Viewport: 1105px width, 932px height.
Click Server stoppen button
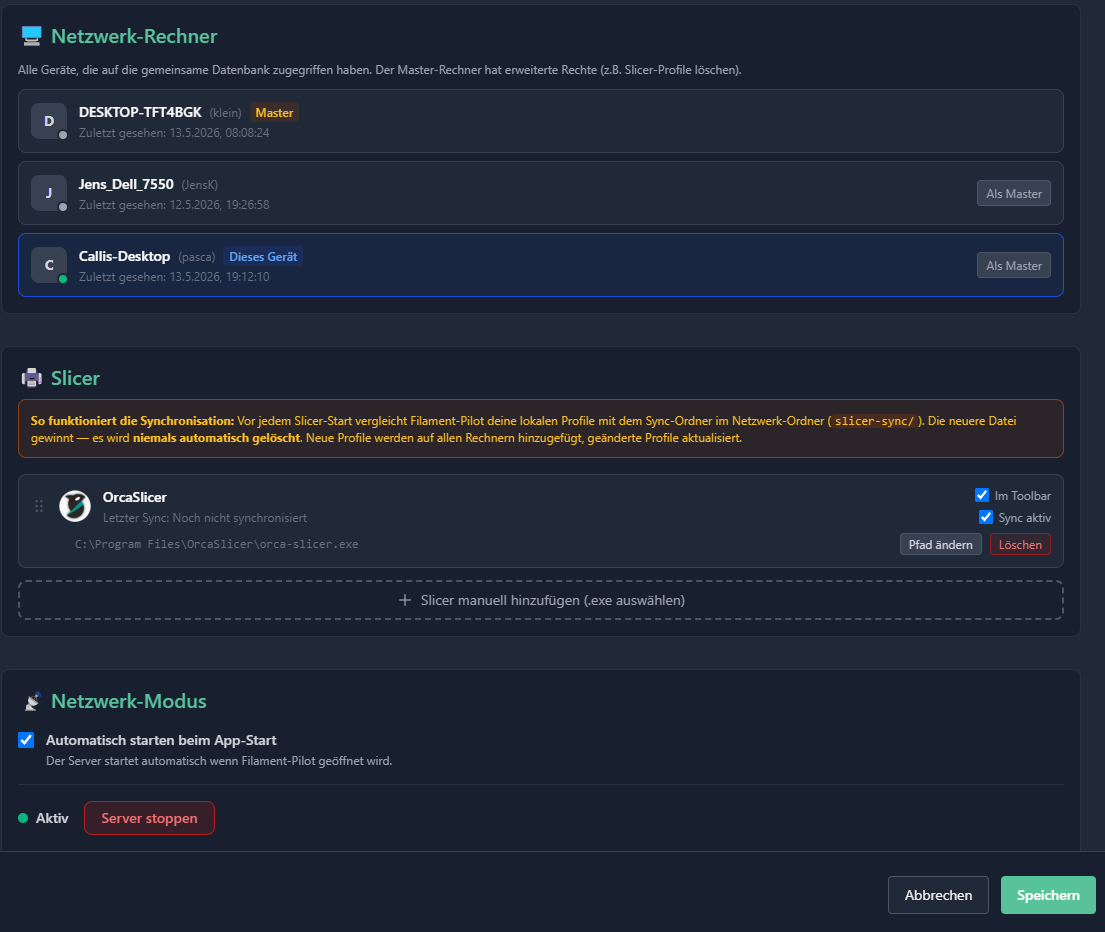pos(149,818)
